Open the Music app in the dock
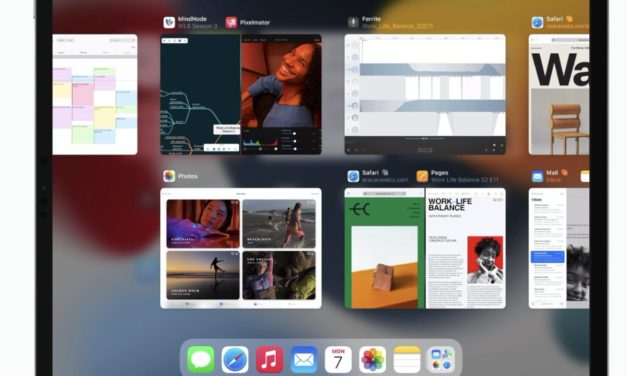627x376 pixels. 269,359
